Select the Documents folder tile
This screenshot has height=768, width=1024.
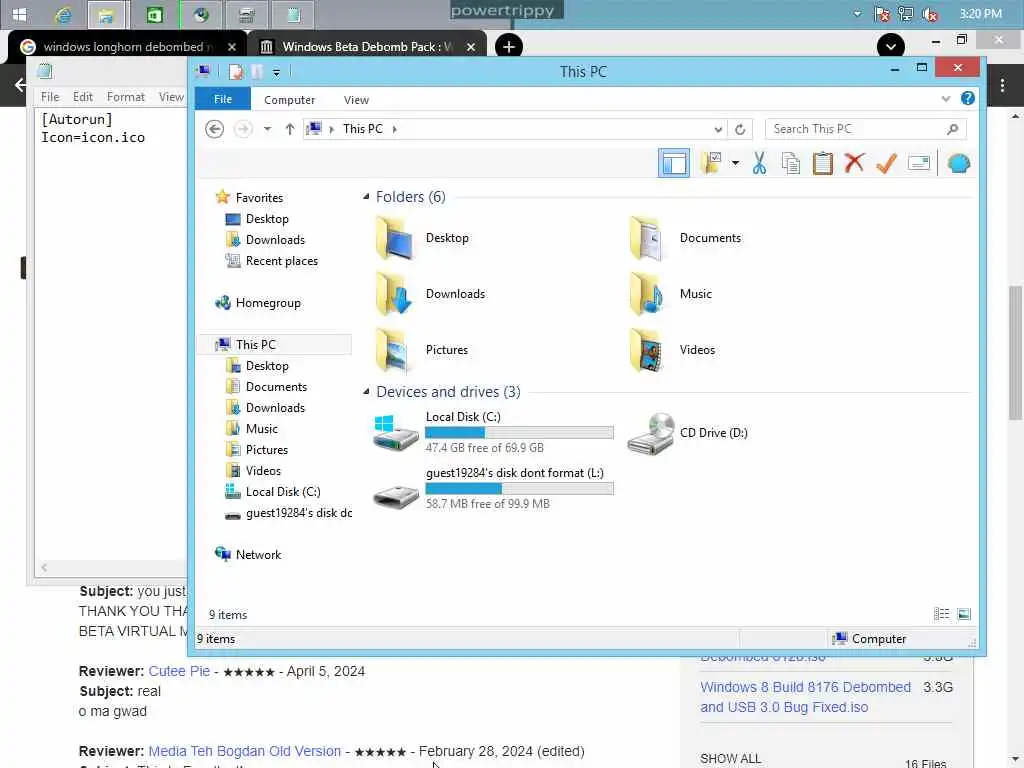tap(684, 238)
